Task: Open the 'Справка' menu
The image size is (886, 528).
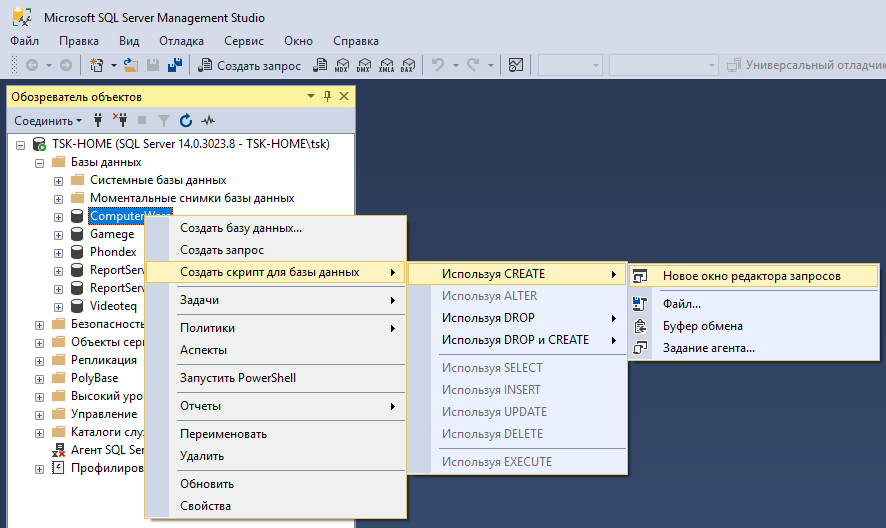Action: point(356,41)
